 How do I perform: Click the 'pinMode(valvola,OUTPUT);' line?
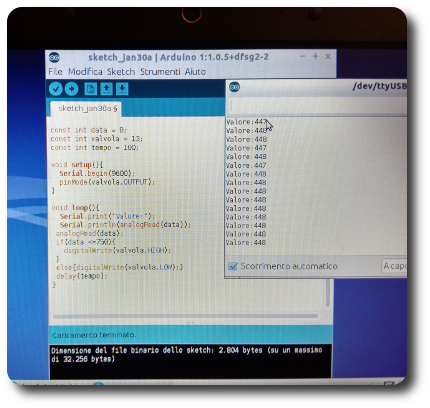point(107,182)
